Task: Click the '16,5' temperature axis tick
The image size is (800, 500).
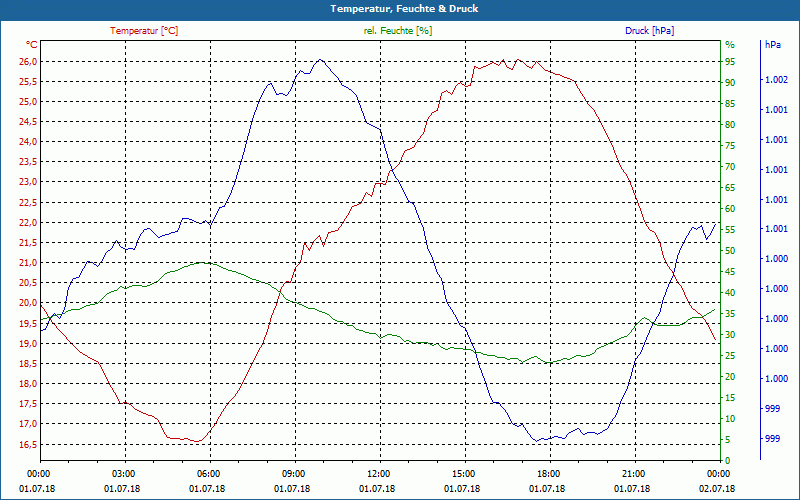Action: (28, 444)
